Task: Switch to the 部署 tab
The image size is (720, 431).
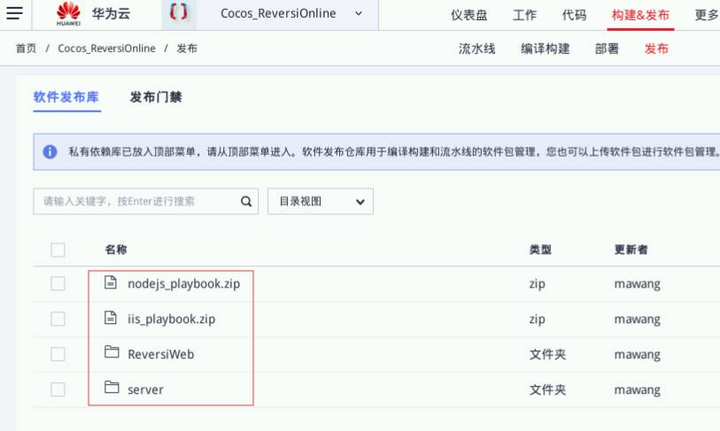Action: (607, 49)
